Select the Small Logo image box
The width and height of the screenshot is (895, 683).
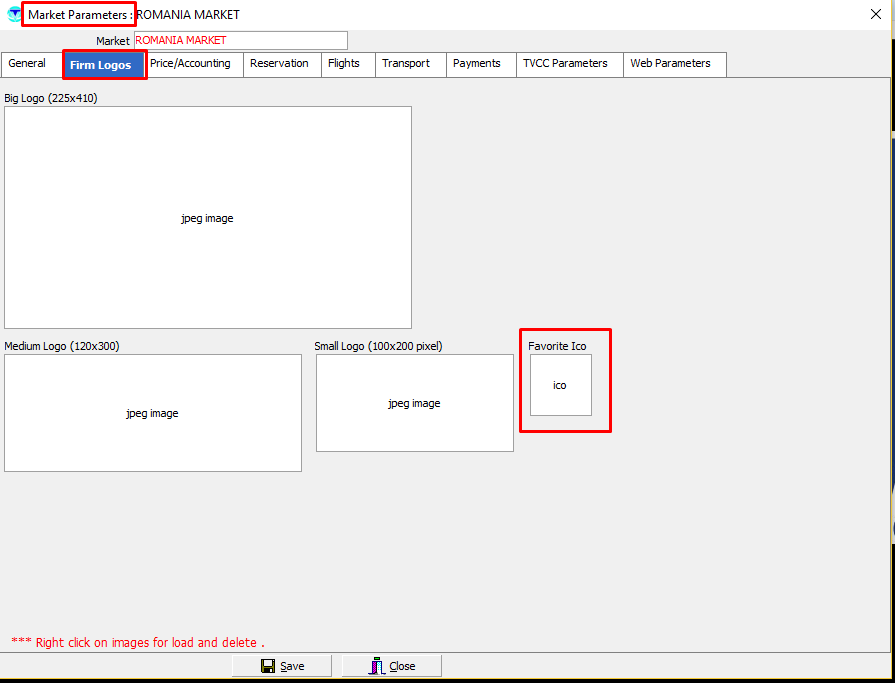[414, 403]
